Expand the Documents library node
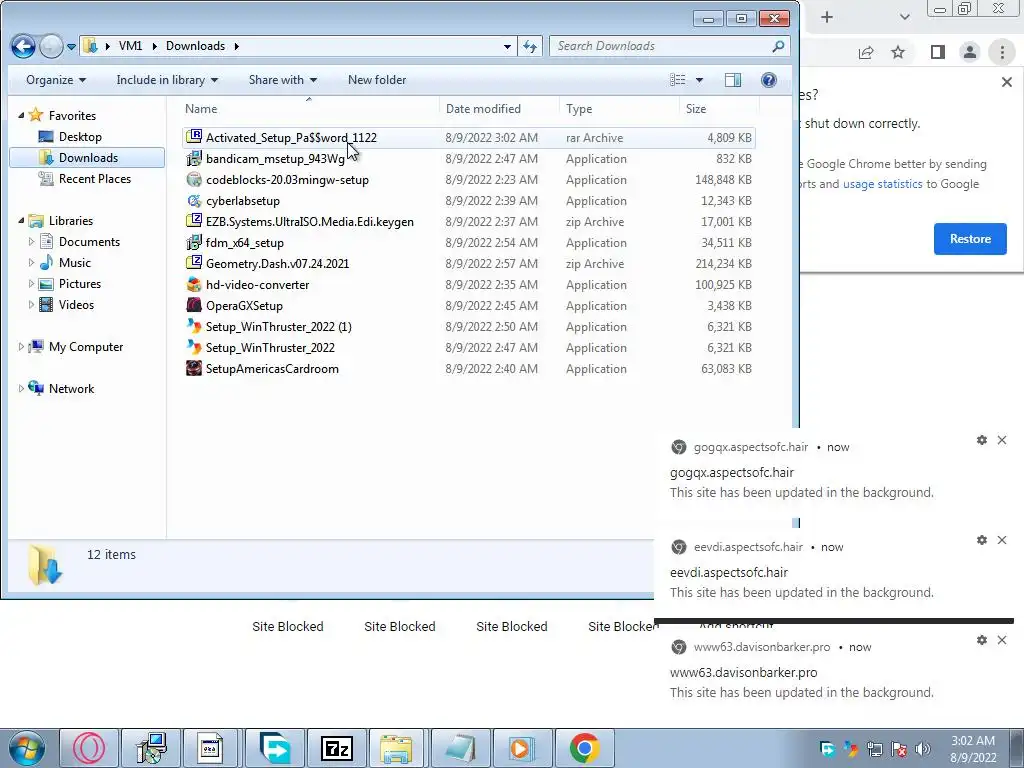The height and width of the screenshot is (768, 1024). coord(31,242)
